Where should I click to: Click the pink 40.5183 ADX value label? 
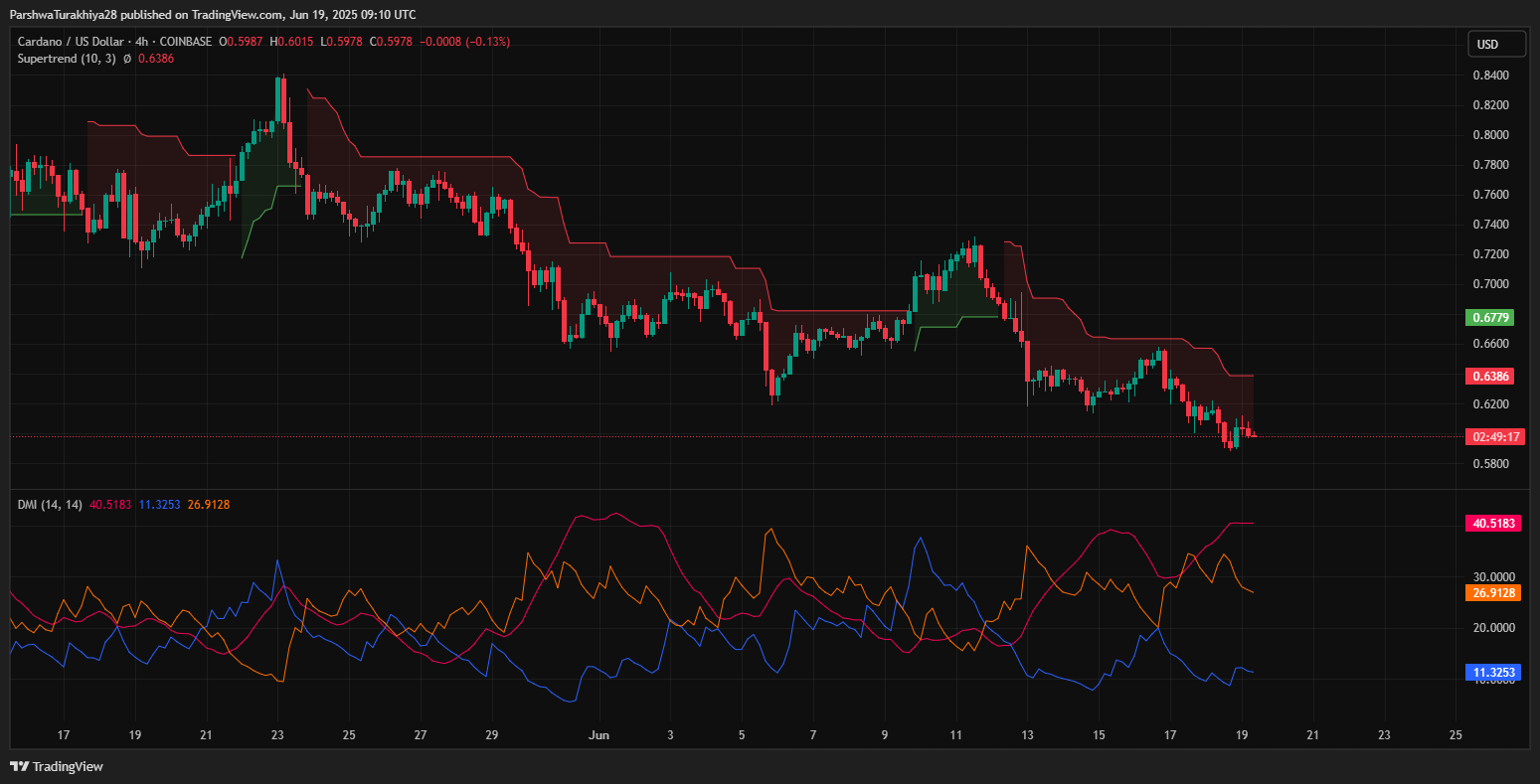pyautogui.click(x=1493, y=523)
